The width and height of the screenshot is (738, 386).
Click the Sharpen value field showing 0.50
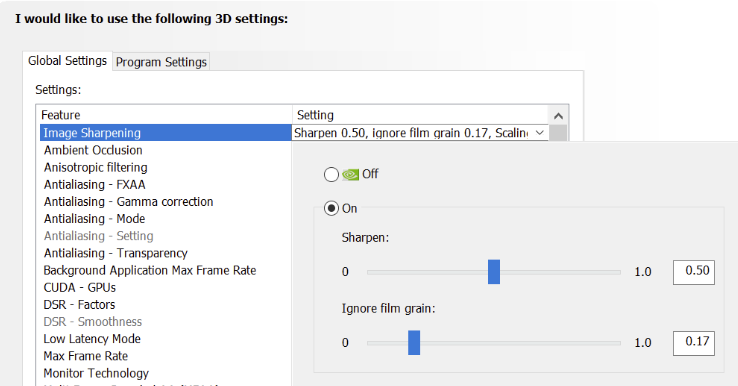(x=694, y=272)
